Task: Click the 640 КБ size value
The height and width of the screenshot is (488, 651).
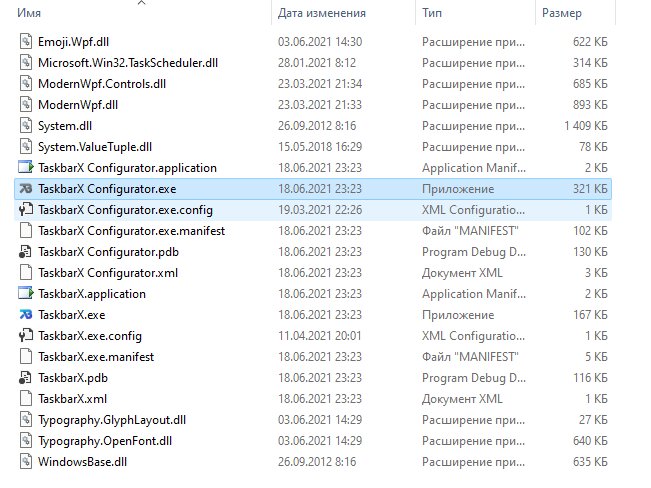Action: click(590, 441)
